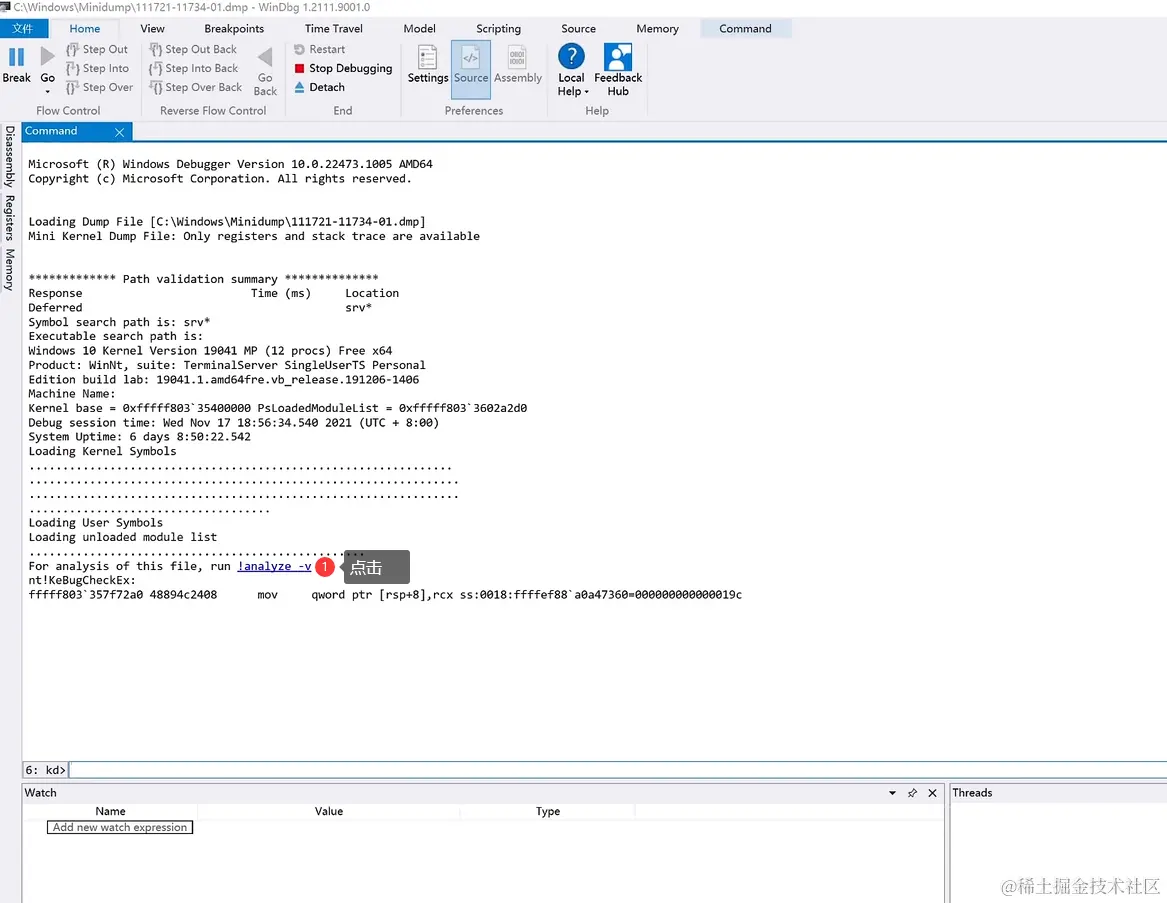Toggle Source preference mode
Screen dimensions: 1167x903
(471, 68)
